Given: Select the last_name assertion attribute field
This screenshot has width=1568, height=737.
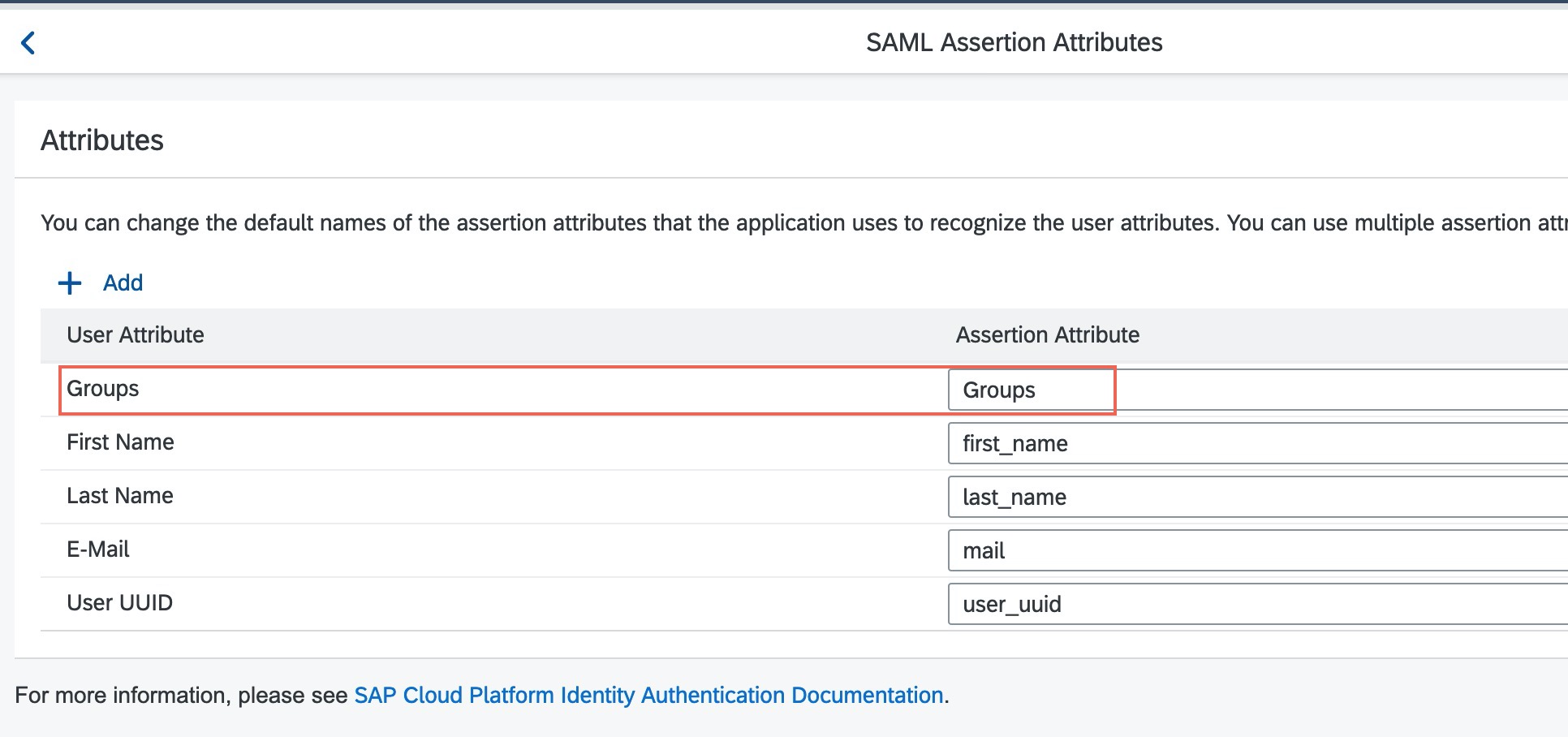Looking at the screenshot, I should click(x=1256, y=498).
